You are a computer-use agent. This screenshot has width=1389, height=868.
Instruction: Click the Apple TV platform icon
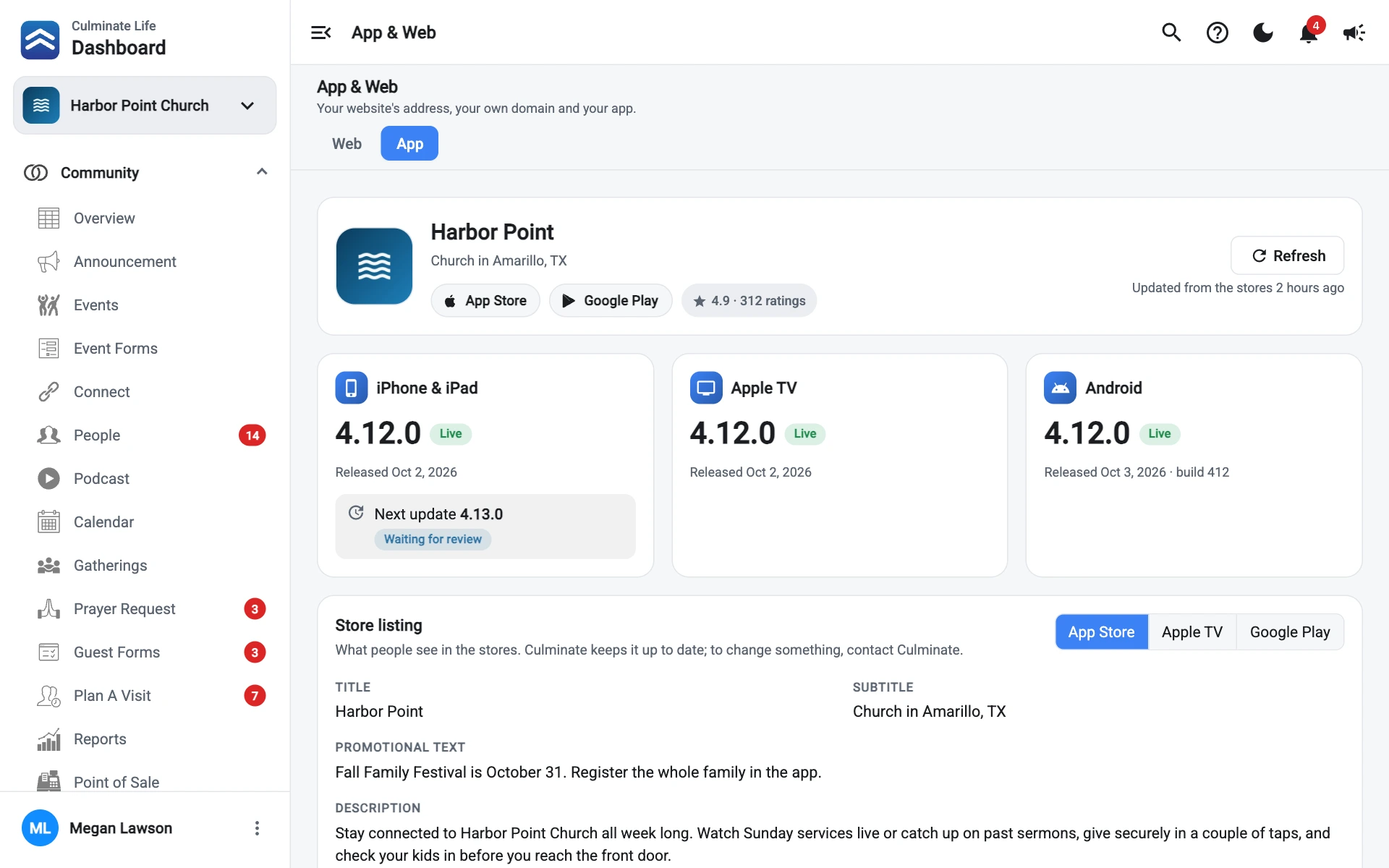click(706, 388)
